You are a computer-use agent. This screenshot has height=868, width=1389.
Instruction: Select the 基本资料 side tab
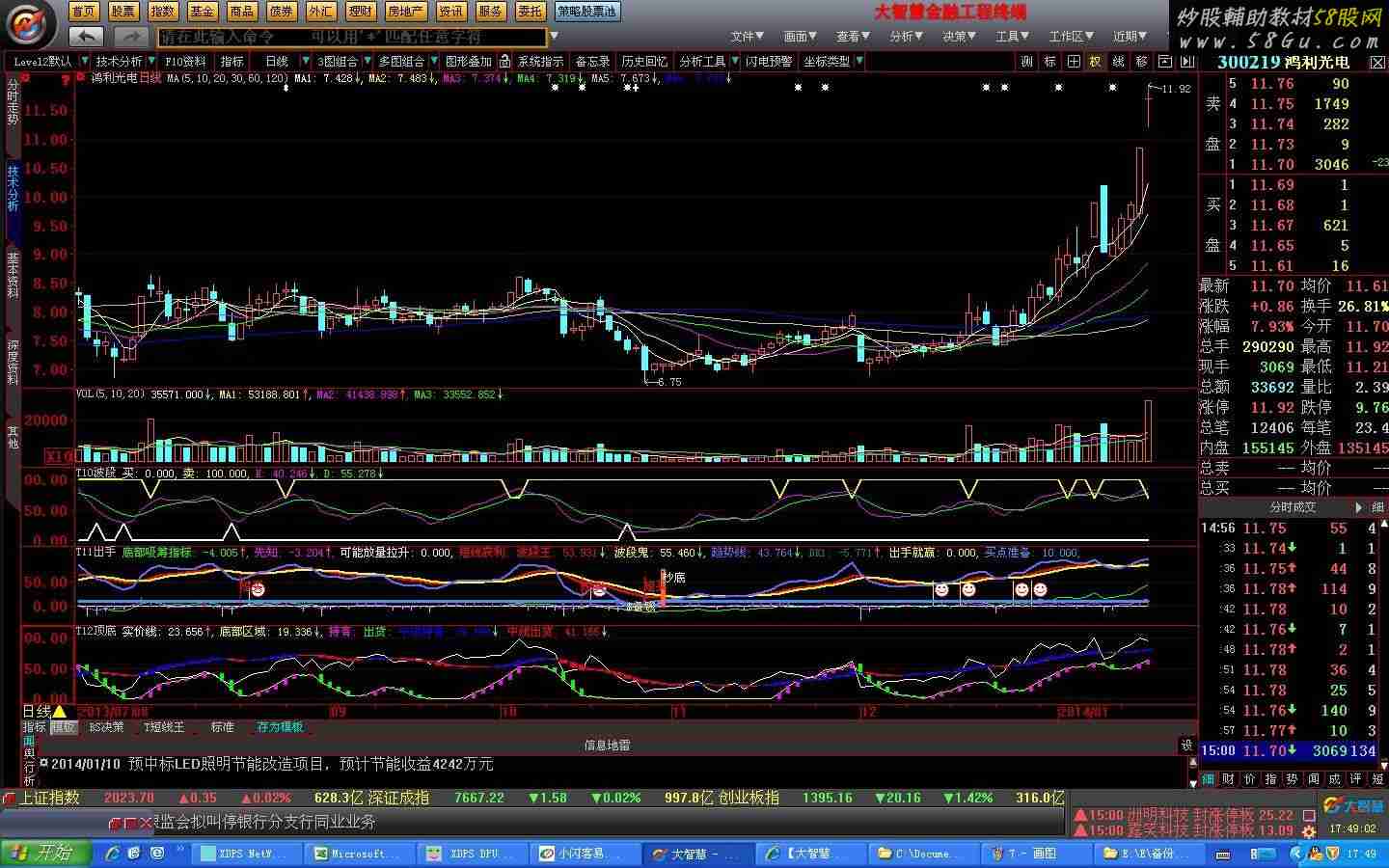click(x=13, y=274)
